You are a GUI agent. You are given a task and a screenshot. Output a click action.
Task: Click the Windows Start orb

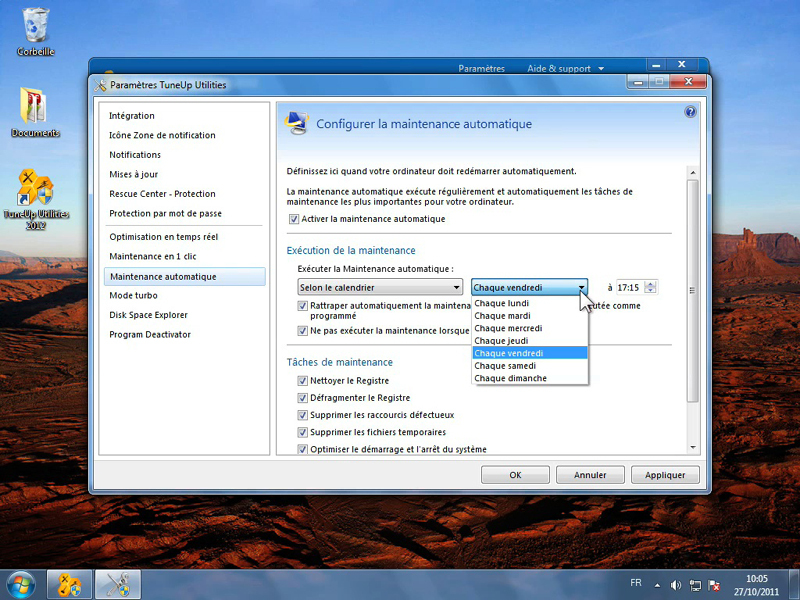[21, 585]
